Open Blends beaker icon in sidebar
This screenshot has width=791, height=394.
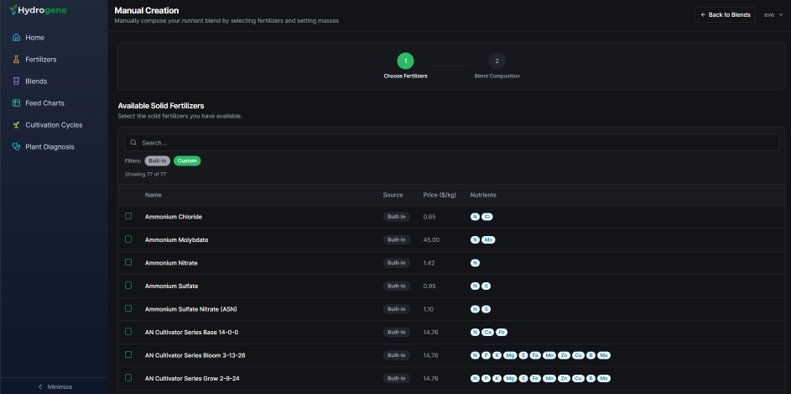[x=16, y=81]
